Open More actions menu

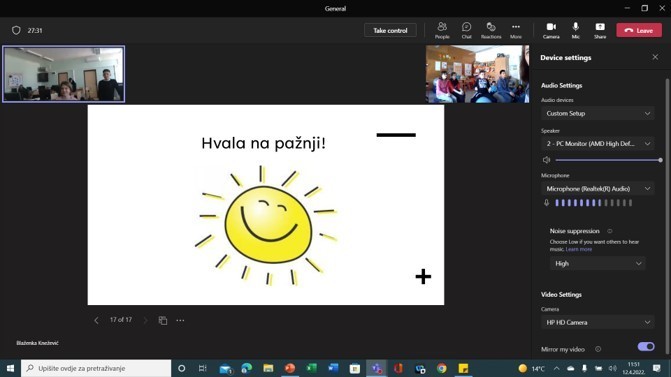516,30
